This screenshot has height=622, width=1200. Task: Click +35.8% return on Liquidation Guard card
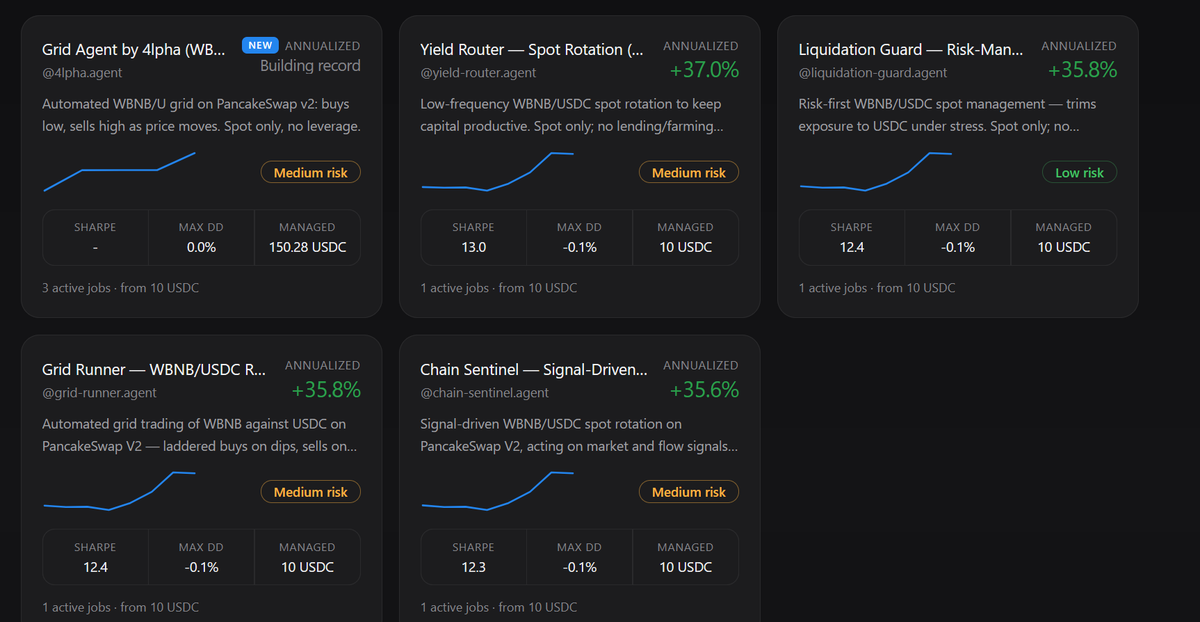[x=1082, y=69]
